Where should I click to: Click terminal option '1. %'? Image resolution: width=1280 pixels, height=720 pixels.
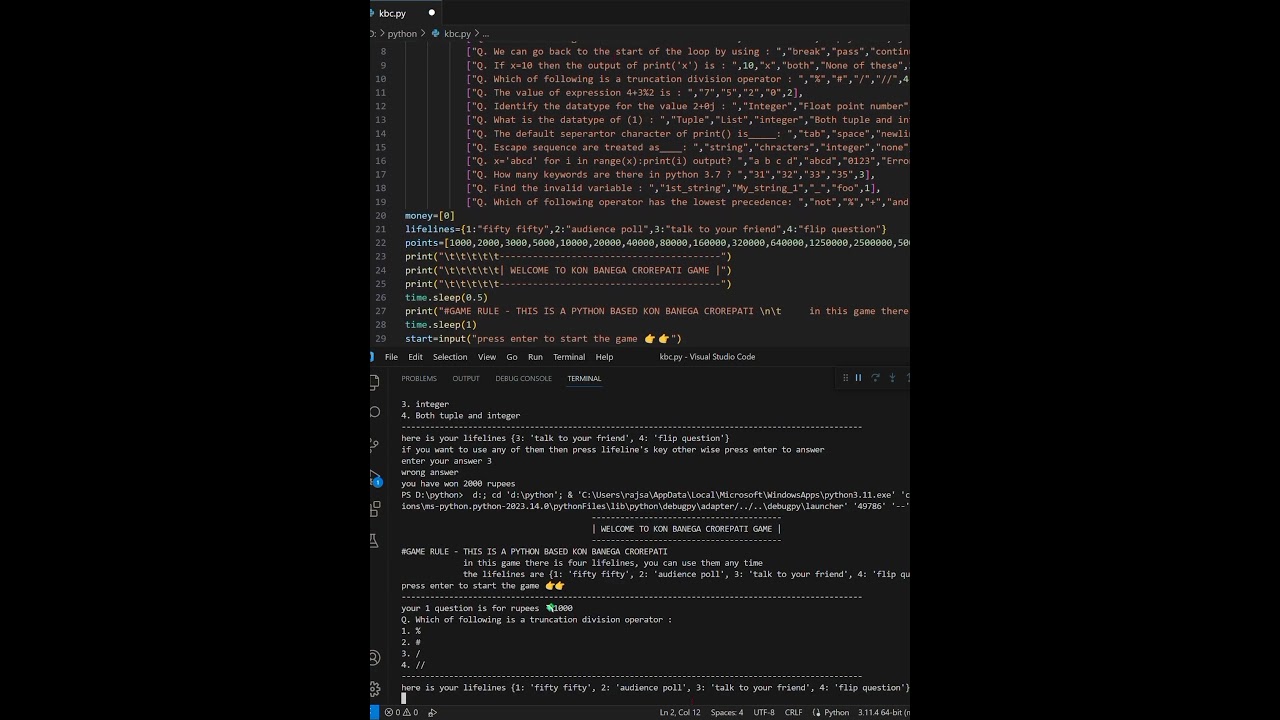click(411, 631)
